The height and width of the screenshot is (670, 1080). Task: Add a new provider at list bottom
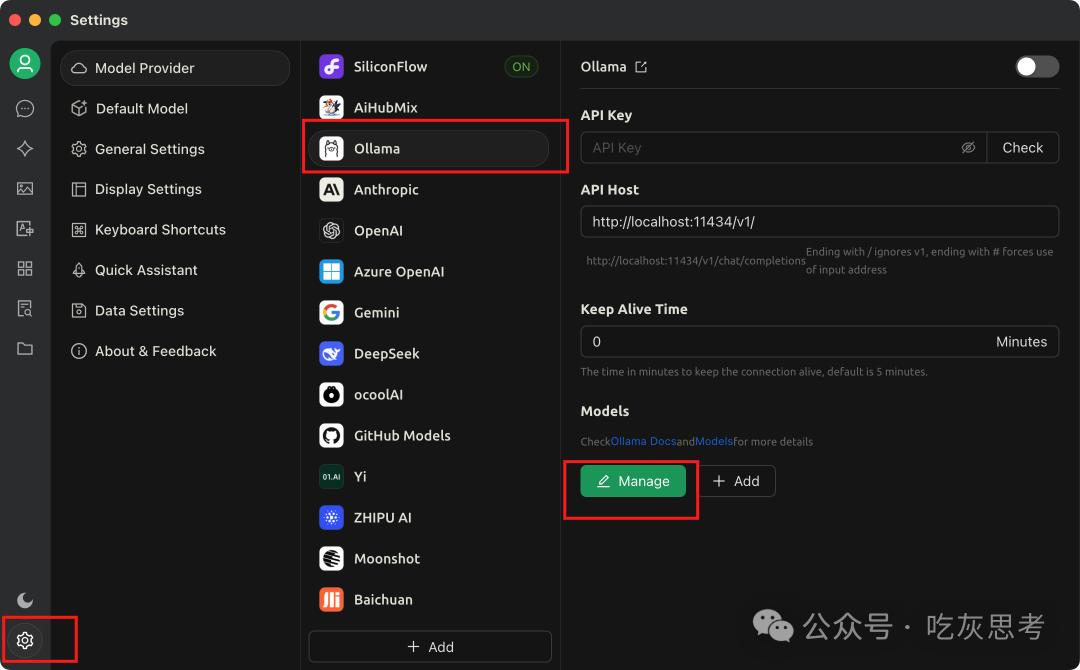(x=430, y=647)
